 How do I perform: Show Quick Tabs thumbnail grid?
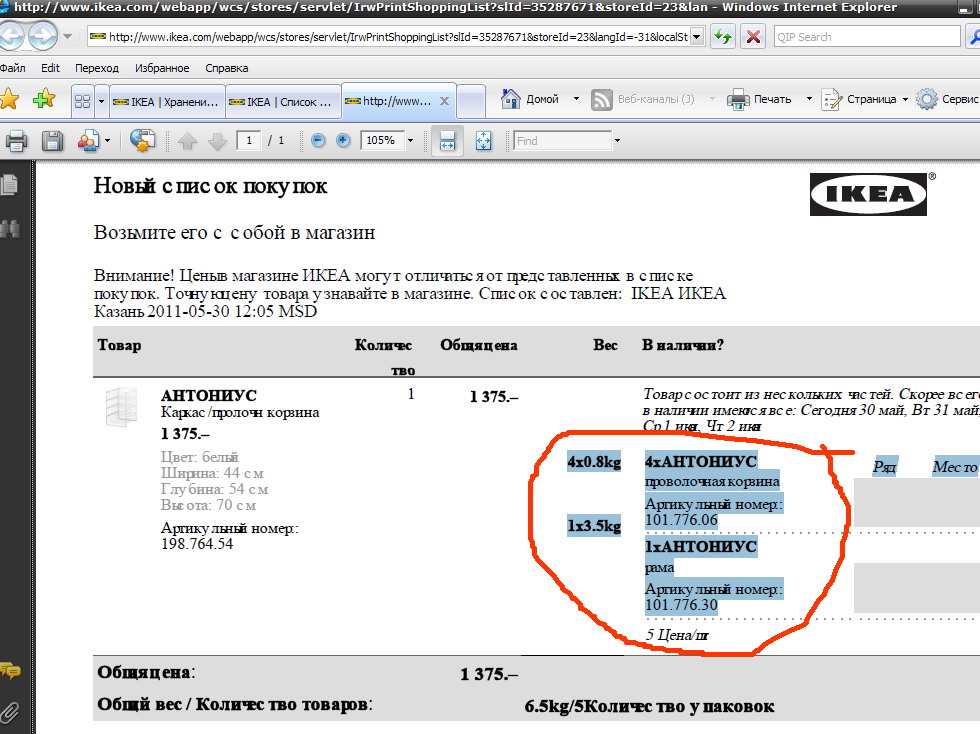pos(82,101)
